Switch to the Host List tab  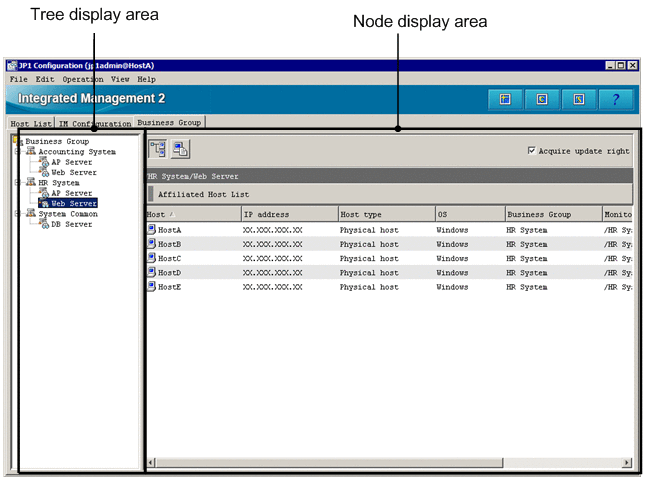click(31, 123)
